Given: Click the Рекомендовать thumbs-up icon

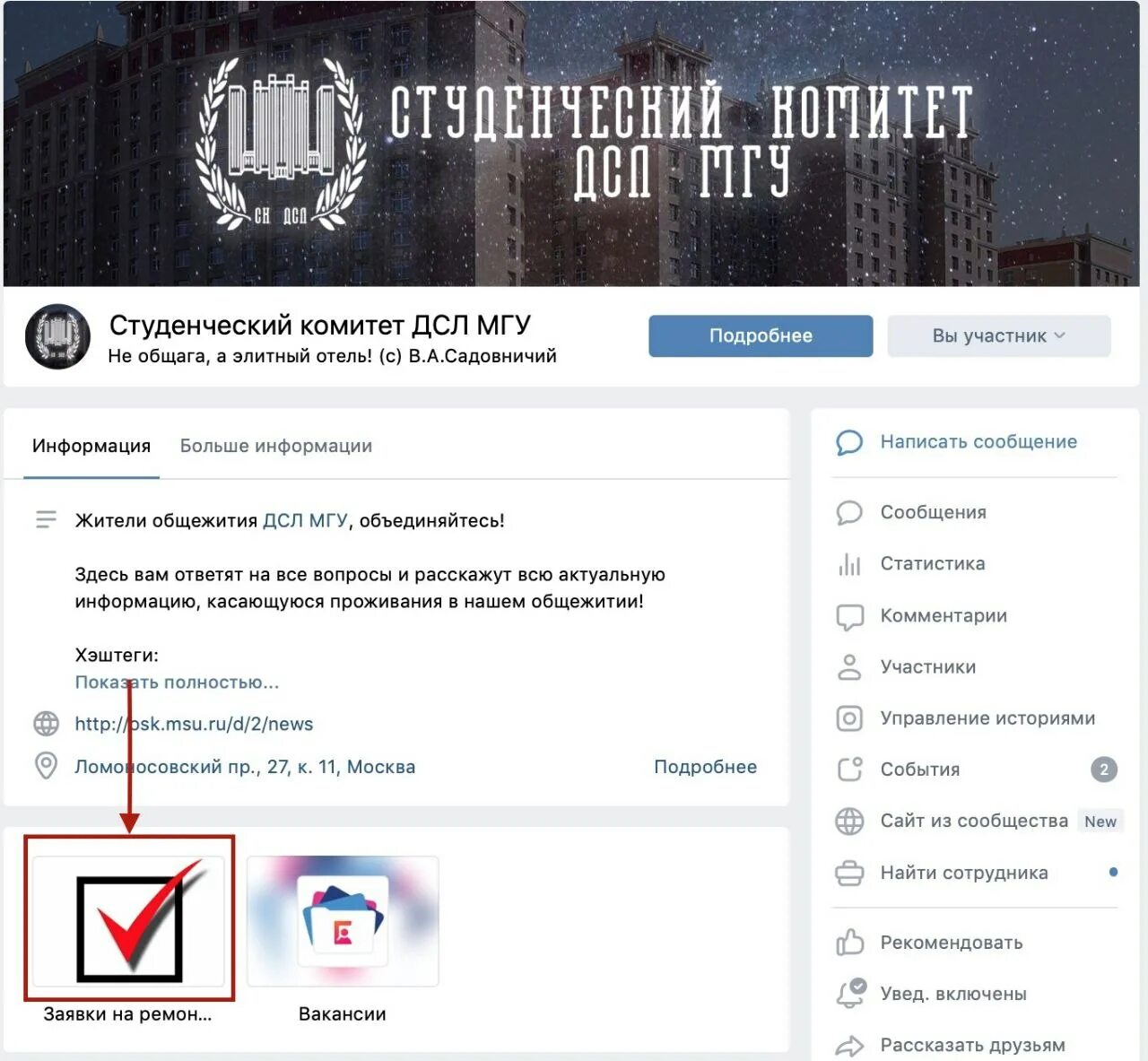Looking at the screenshot, I should click(848, 942).
